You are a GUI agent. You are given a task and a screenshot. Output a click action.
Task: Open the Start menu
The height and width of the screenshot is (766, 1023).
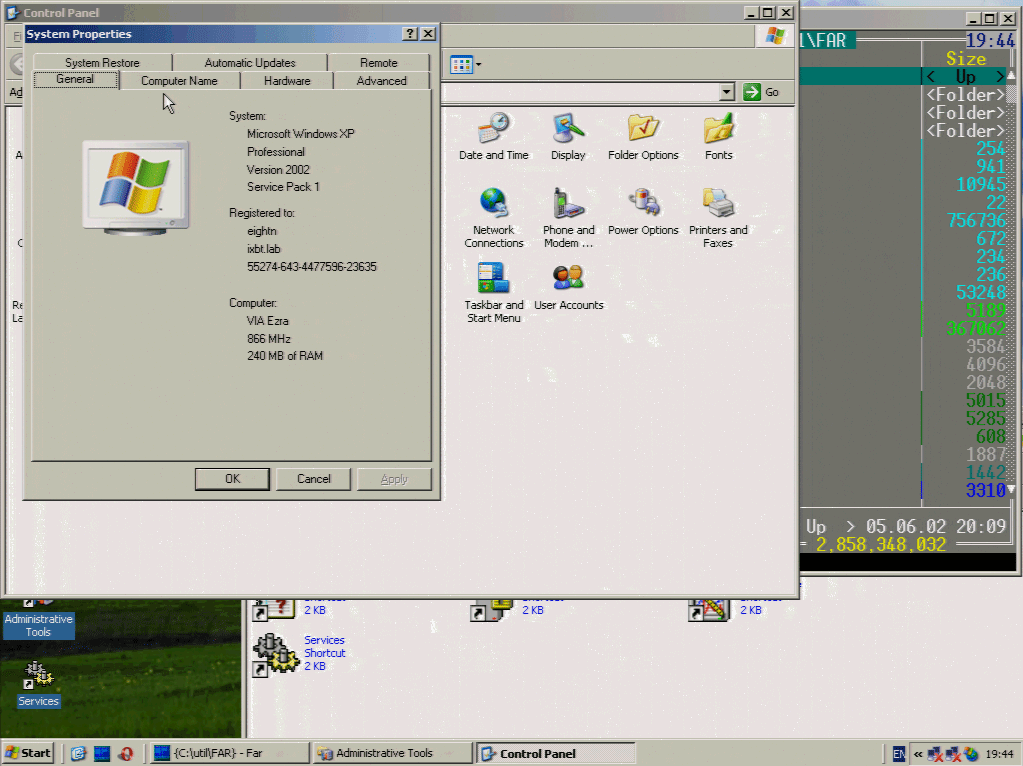click(28, 753)
